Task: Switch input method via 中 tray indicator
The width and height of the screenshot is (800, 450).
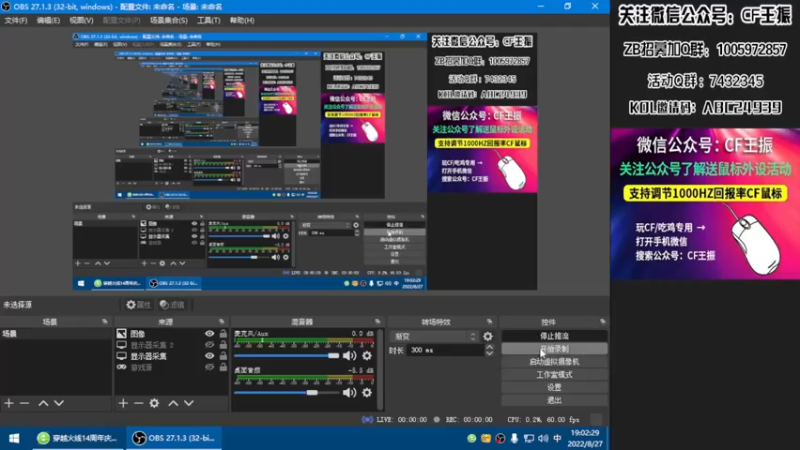Action: [557, 438]
